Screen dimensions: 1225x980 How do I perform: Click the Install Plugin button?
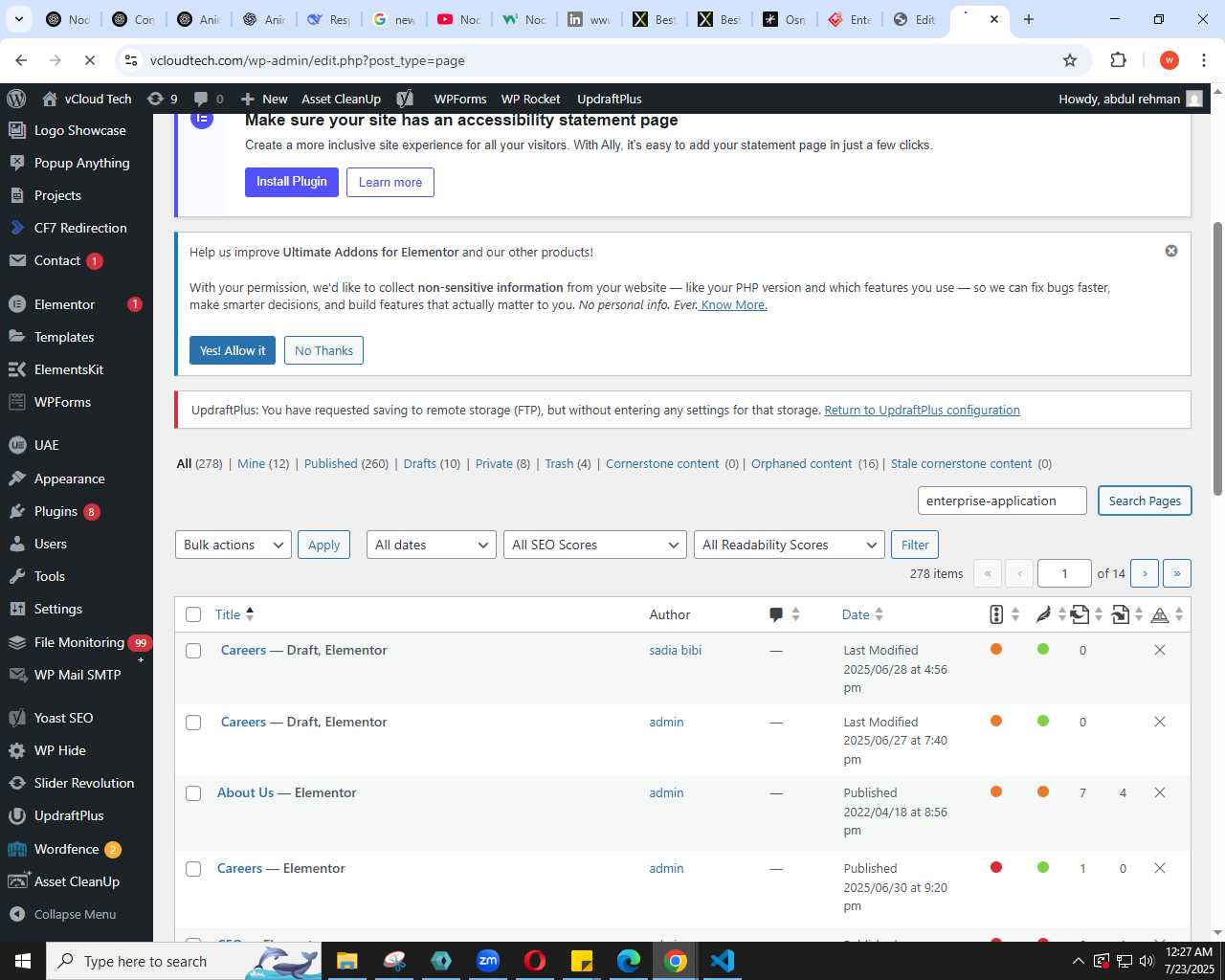tap(292, 182)
